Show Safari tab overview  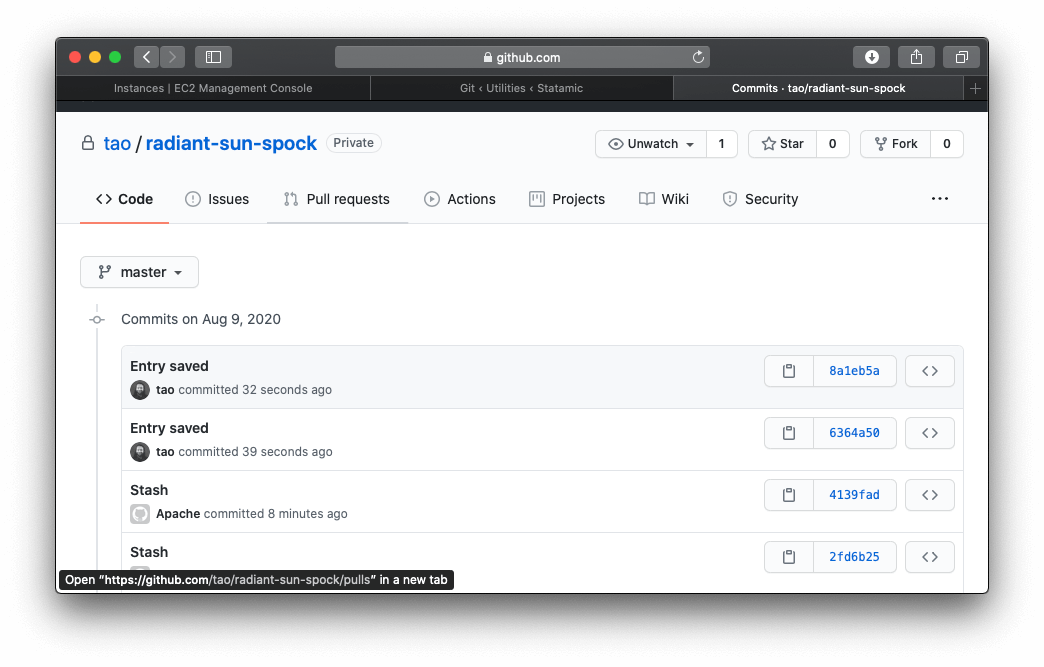click(x=961, y=57)
